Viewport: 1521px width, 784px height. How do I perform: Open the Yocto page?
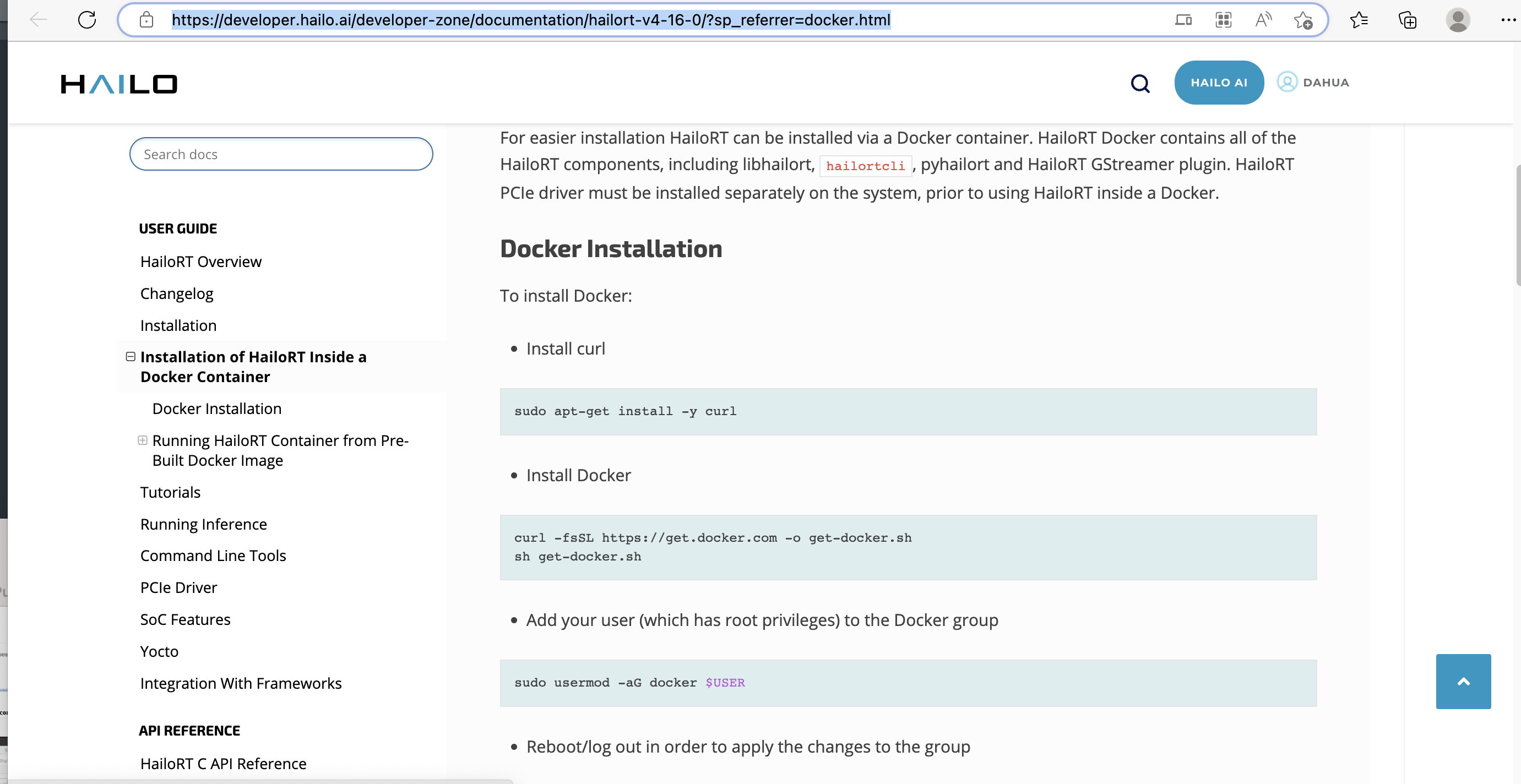point(159,651)
